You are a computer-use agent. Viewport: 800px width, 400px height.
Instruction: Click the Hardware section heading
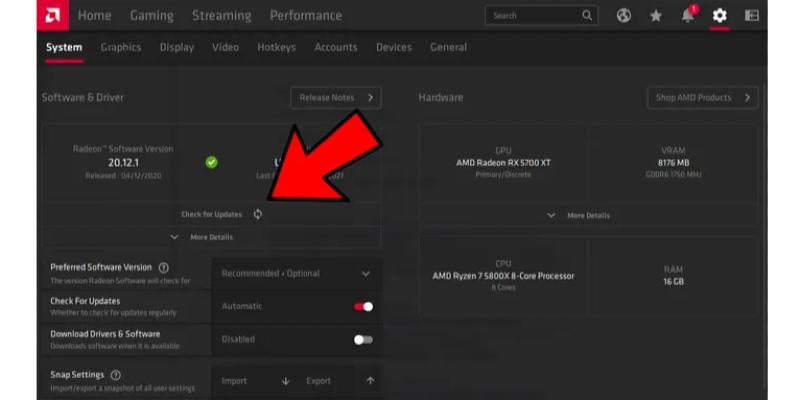(441, 97)
